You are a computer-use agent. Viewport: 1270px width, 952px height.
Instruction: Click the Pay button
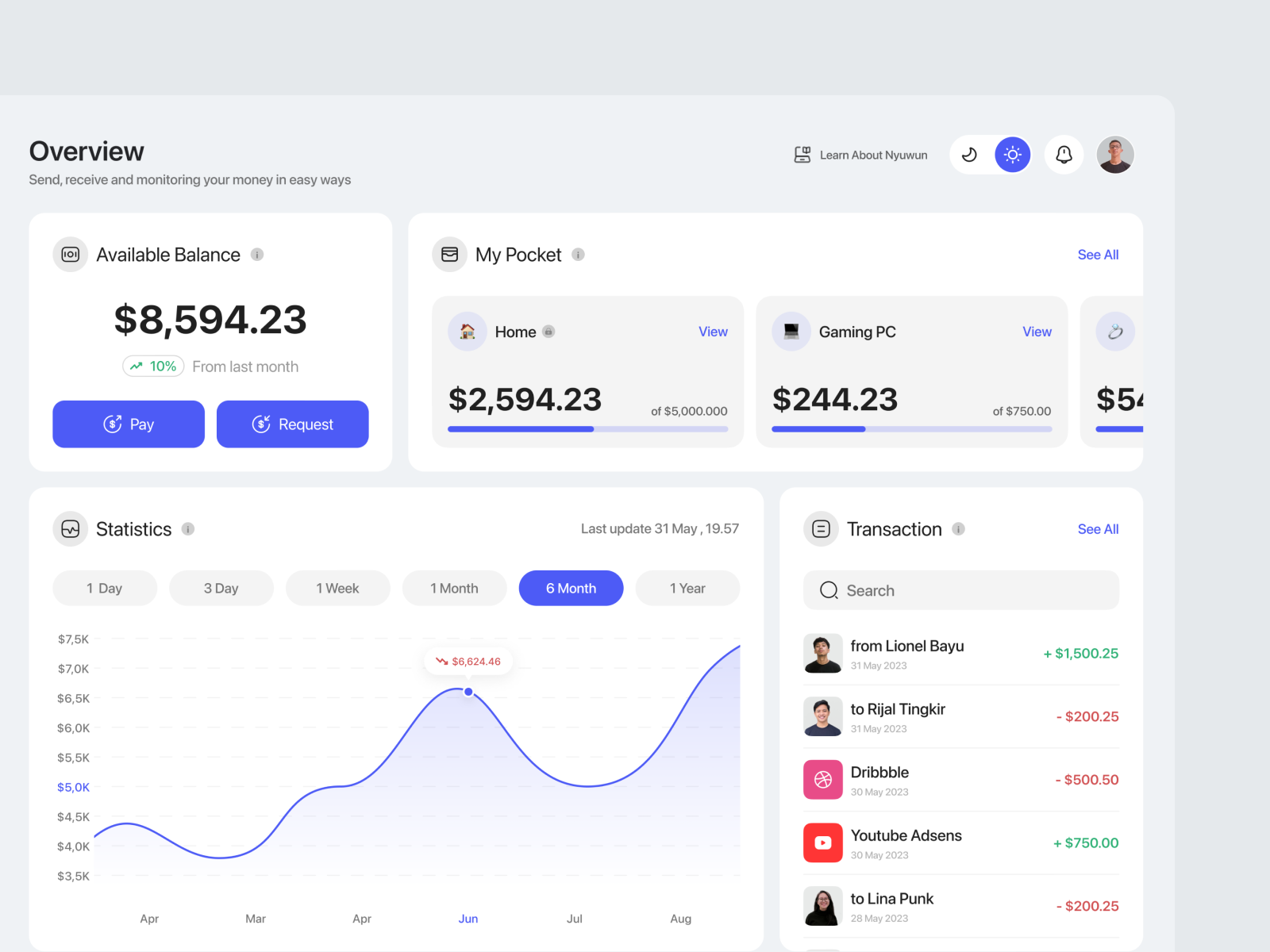pyautogui.click(x=128, y=424)
